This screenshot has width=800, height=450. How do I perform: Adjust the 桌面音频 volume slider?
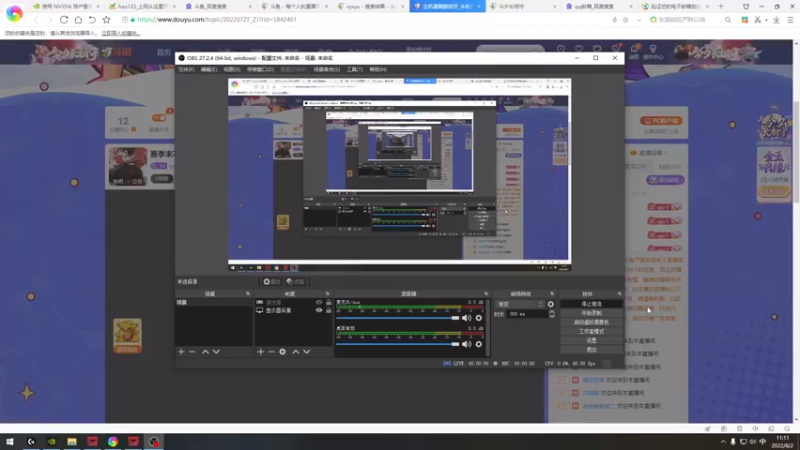pos(398,344)
